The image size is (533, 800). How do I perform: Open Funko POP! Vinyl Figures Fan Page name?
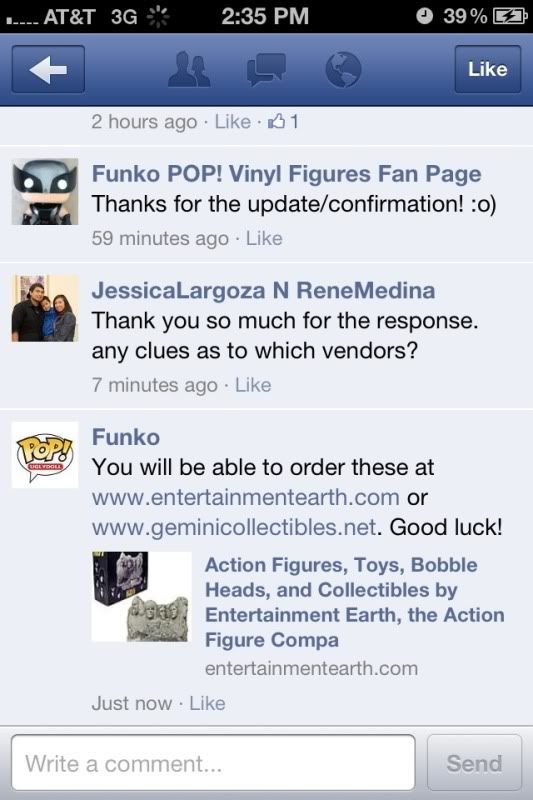(287, 174)
